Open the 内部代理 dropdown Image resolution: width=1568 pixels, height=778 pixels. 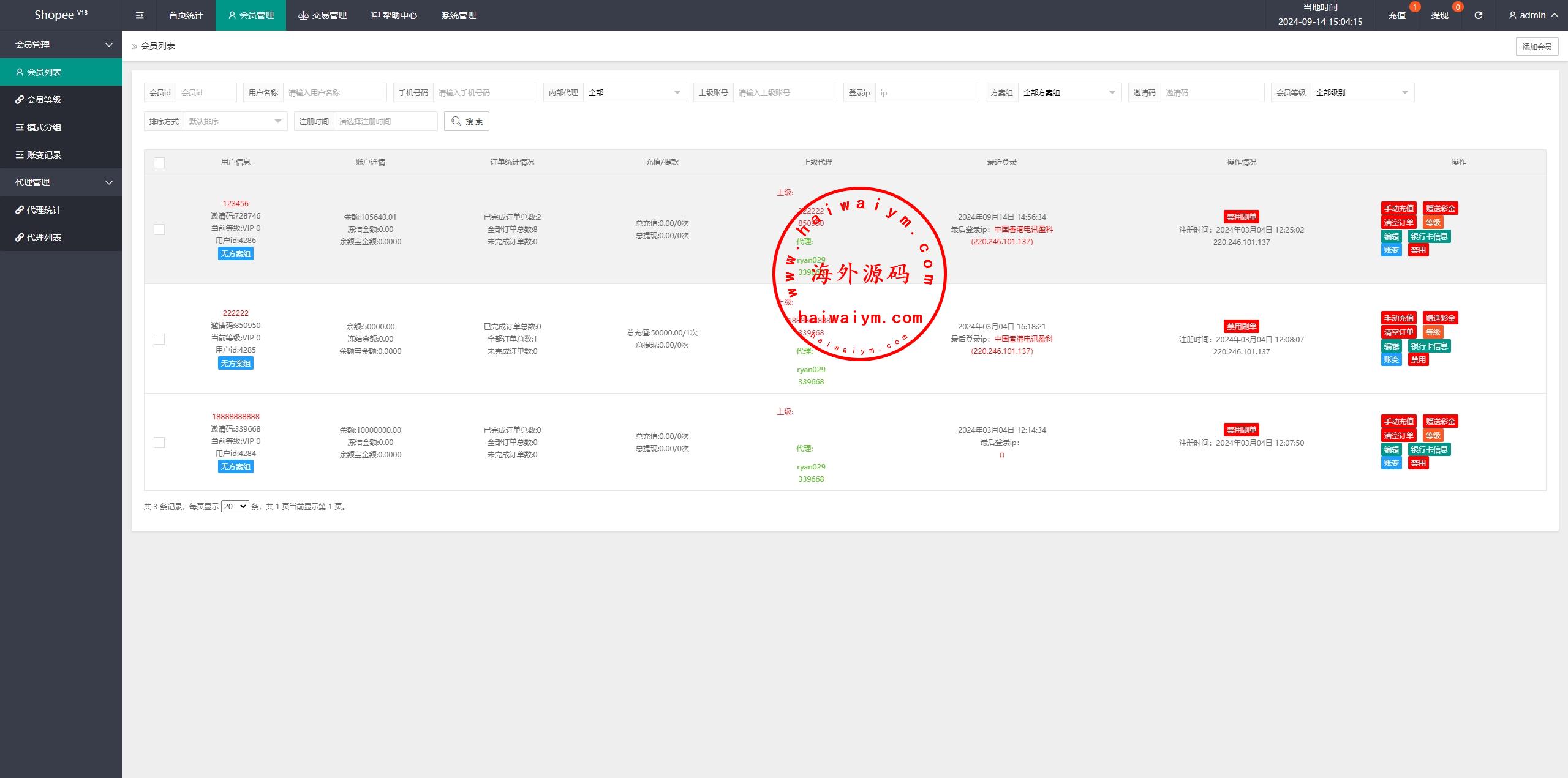pos(634,92)
